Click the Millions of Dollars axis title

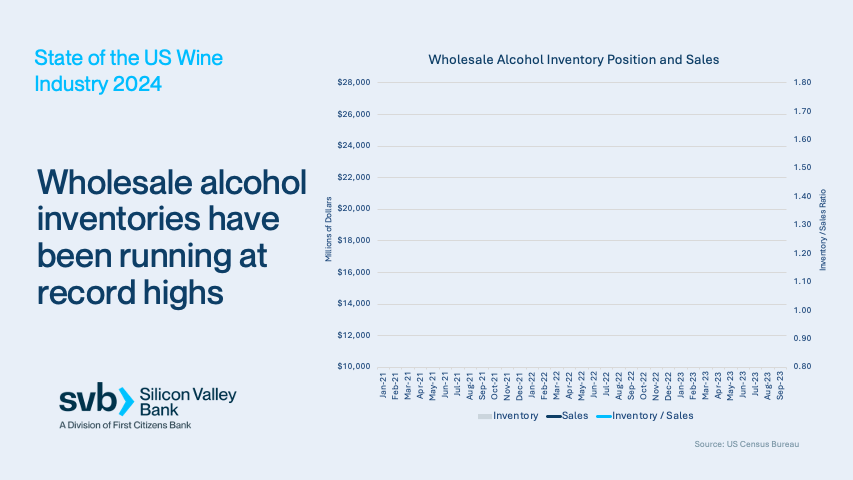click(328, 224)
